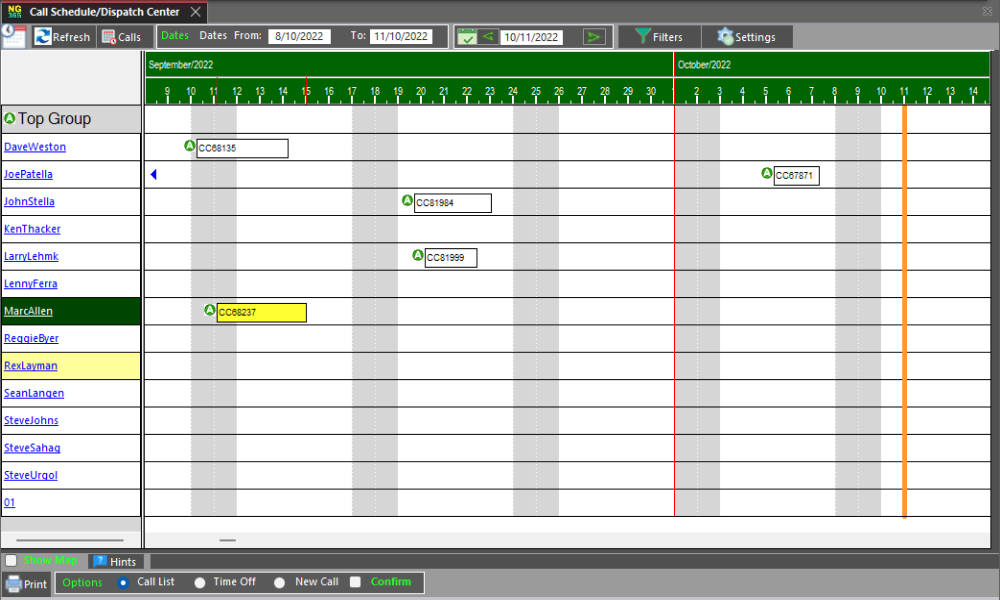Advance date with green right arrow
The width and height of the screenshot is (1000, 600).
coord(594,37)
